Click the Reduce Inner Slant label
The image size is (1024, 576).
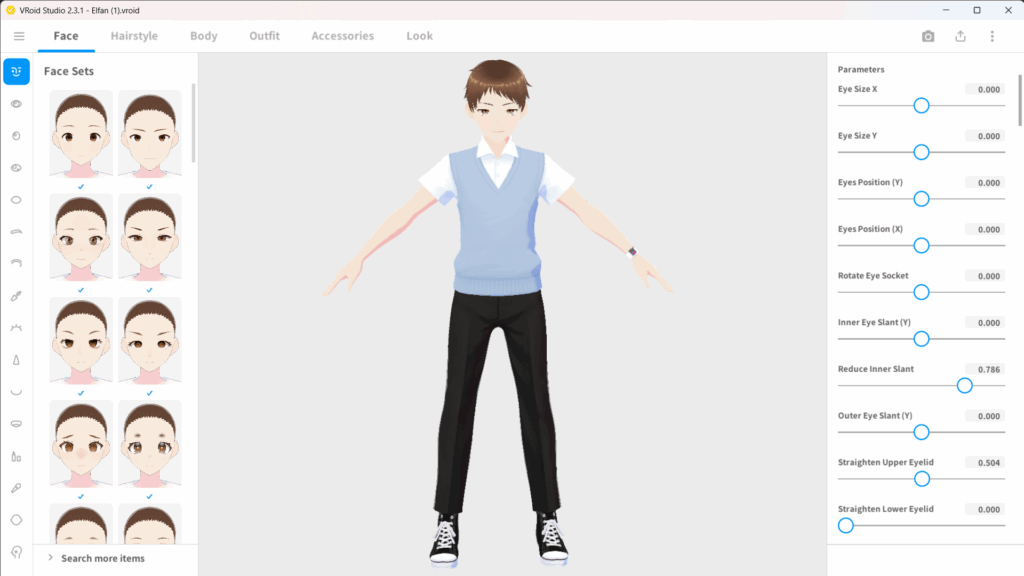pos(876,369)
